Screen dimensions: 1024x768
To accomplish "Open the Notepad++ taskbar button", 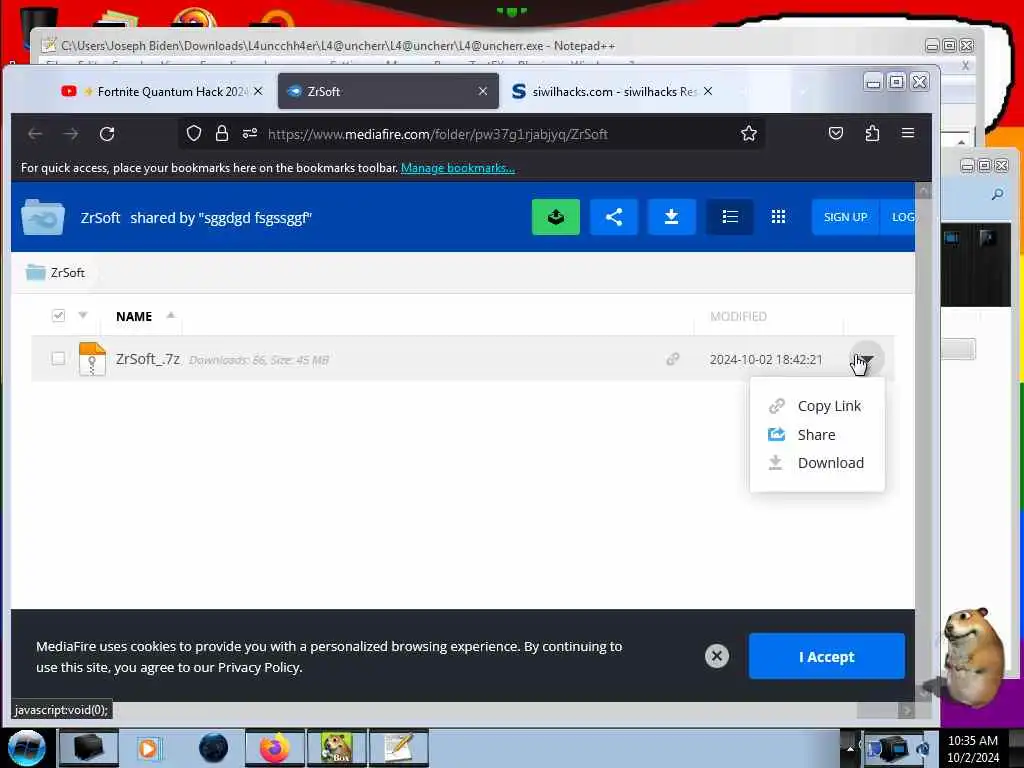I will click(399, 748).
